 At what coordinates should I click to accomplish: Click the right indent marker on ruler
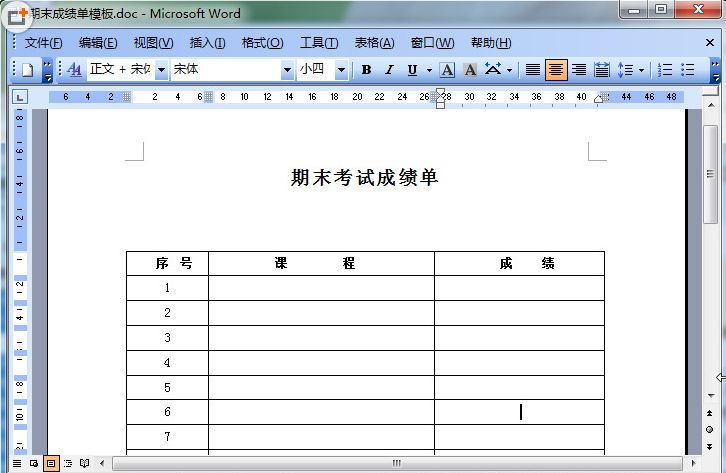(598, 99)
